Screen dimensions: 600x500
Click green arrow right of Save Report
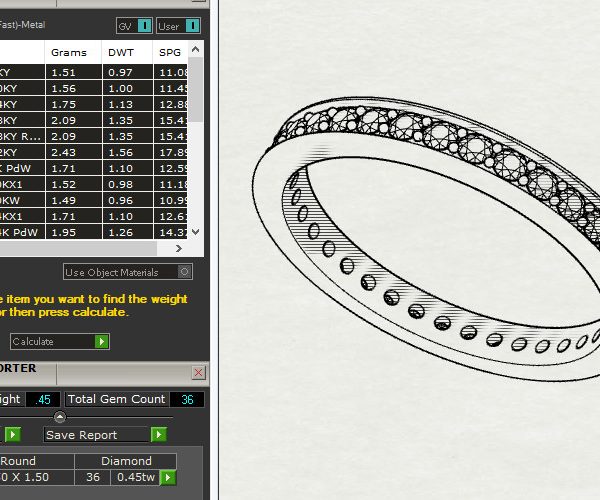click(158, 435)
